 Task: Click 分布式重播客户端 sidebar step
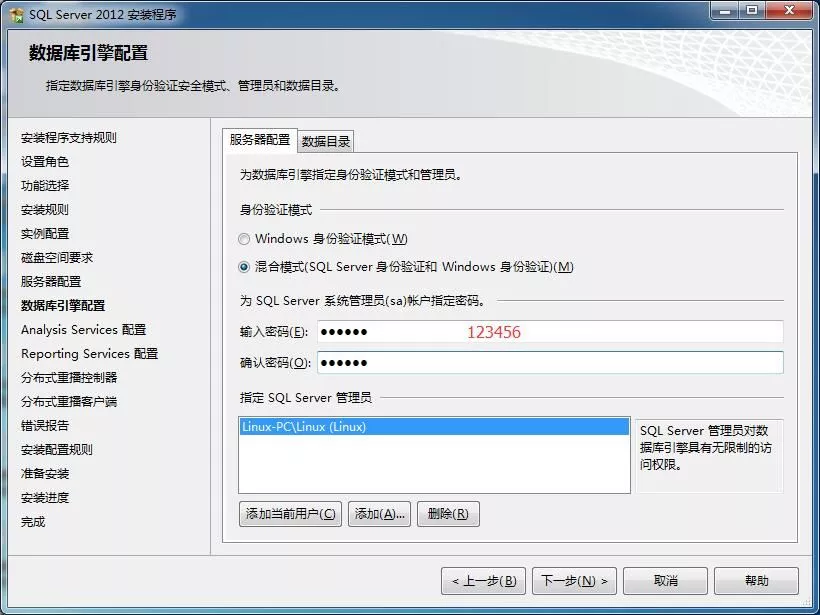point(69,402)
